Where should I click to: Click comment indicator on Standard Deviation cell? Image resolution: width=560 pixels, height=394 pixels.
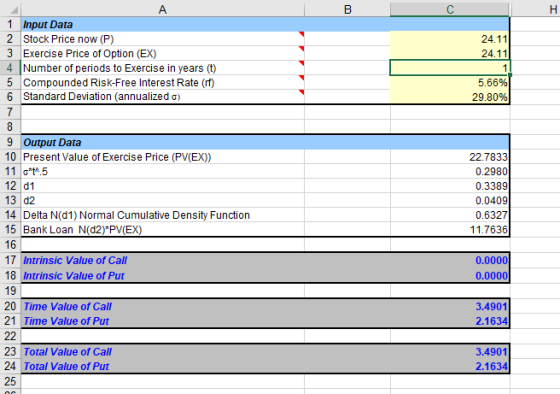[x=301, y=93]
